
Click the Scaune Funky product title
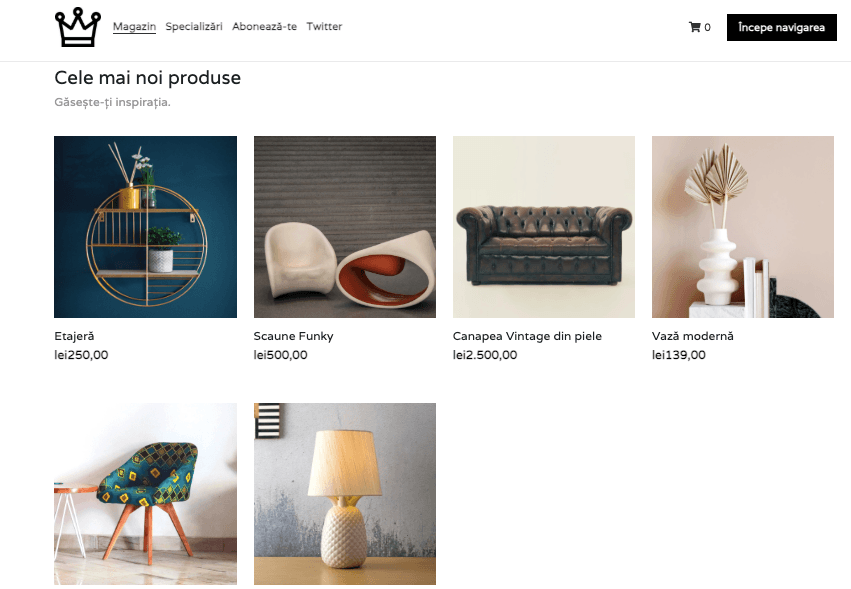tap(294, 336)
